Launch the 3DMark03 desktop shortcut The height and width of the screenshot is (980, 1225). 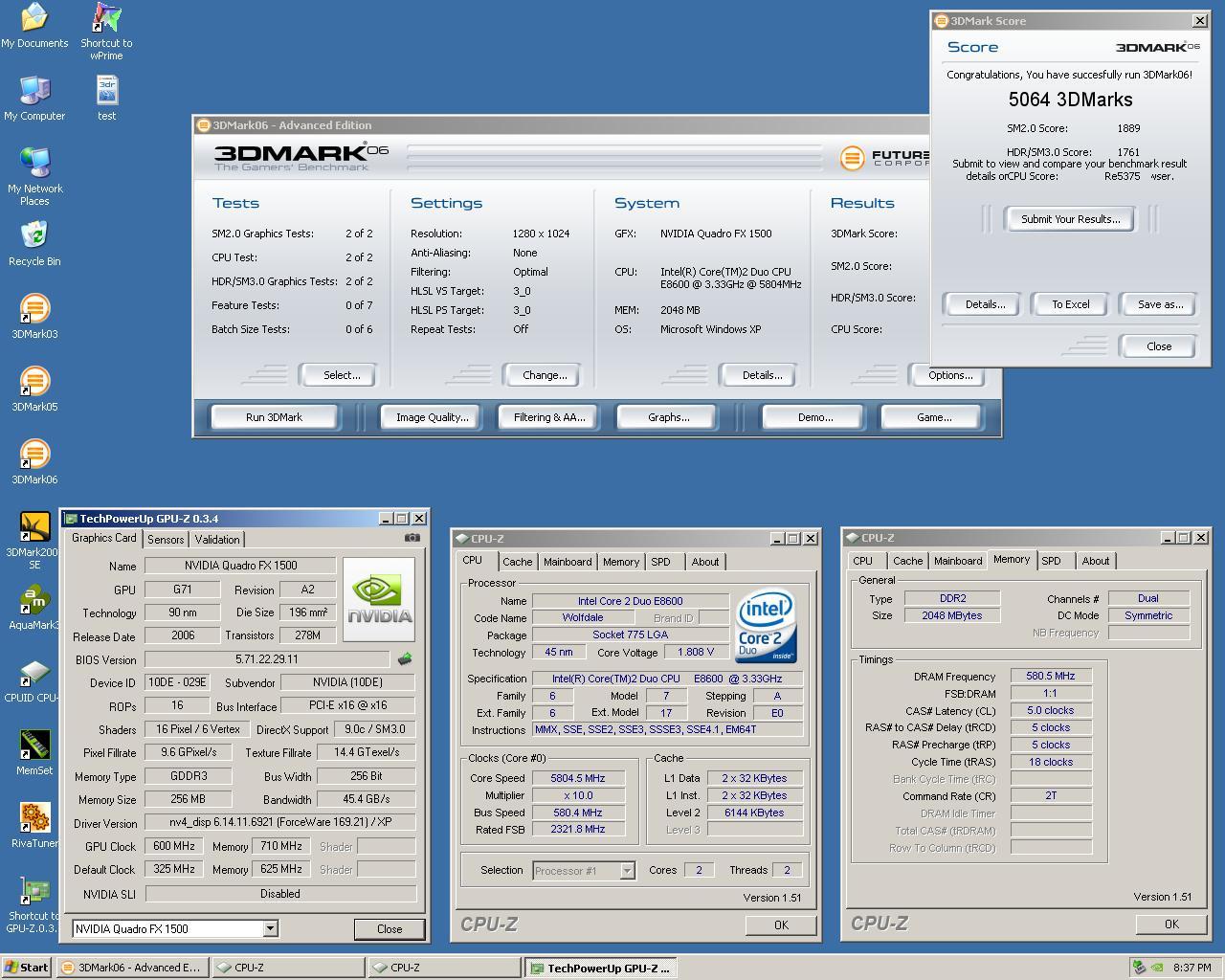(34, 317)
